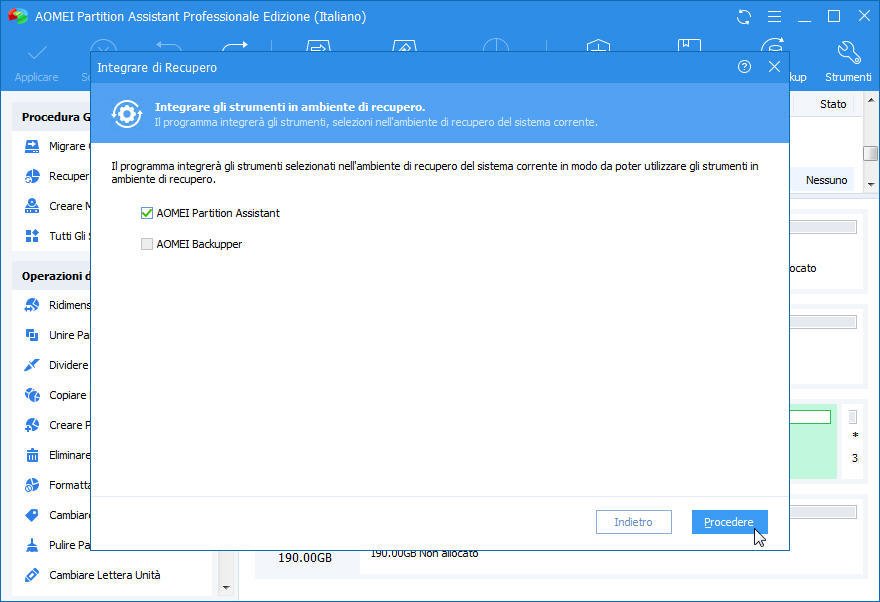This screenshot has height=602, width=880.
Task: Click the 190.00GB disk label
Action: click(305, 558)
